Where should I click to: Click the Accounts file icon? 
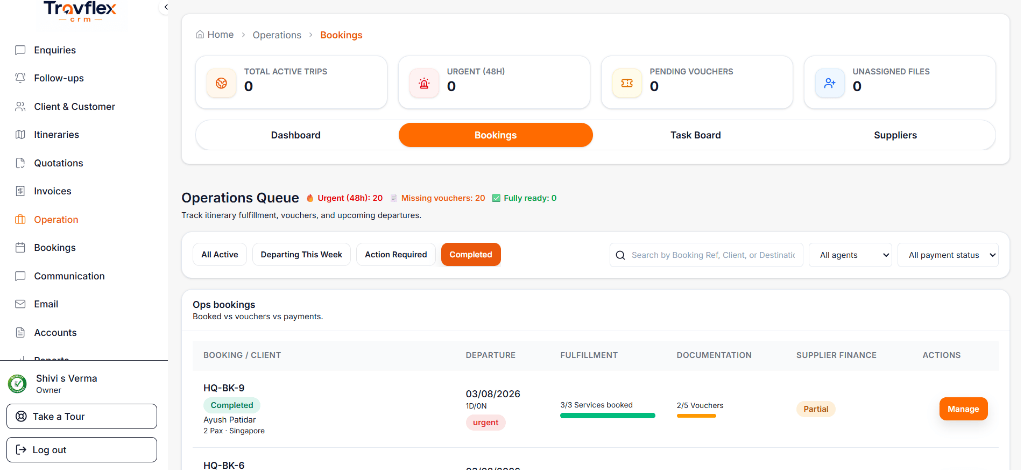point(20,333)
